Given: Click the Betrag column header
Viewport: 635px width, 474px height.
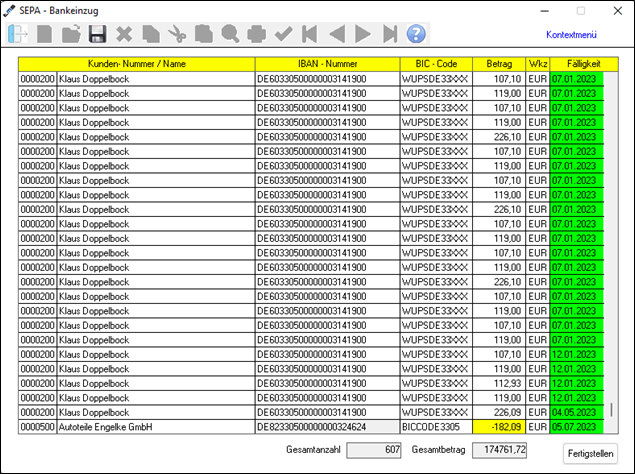Looking at the screenshot, I should click(499, 64).
